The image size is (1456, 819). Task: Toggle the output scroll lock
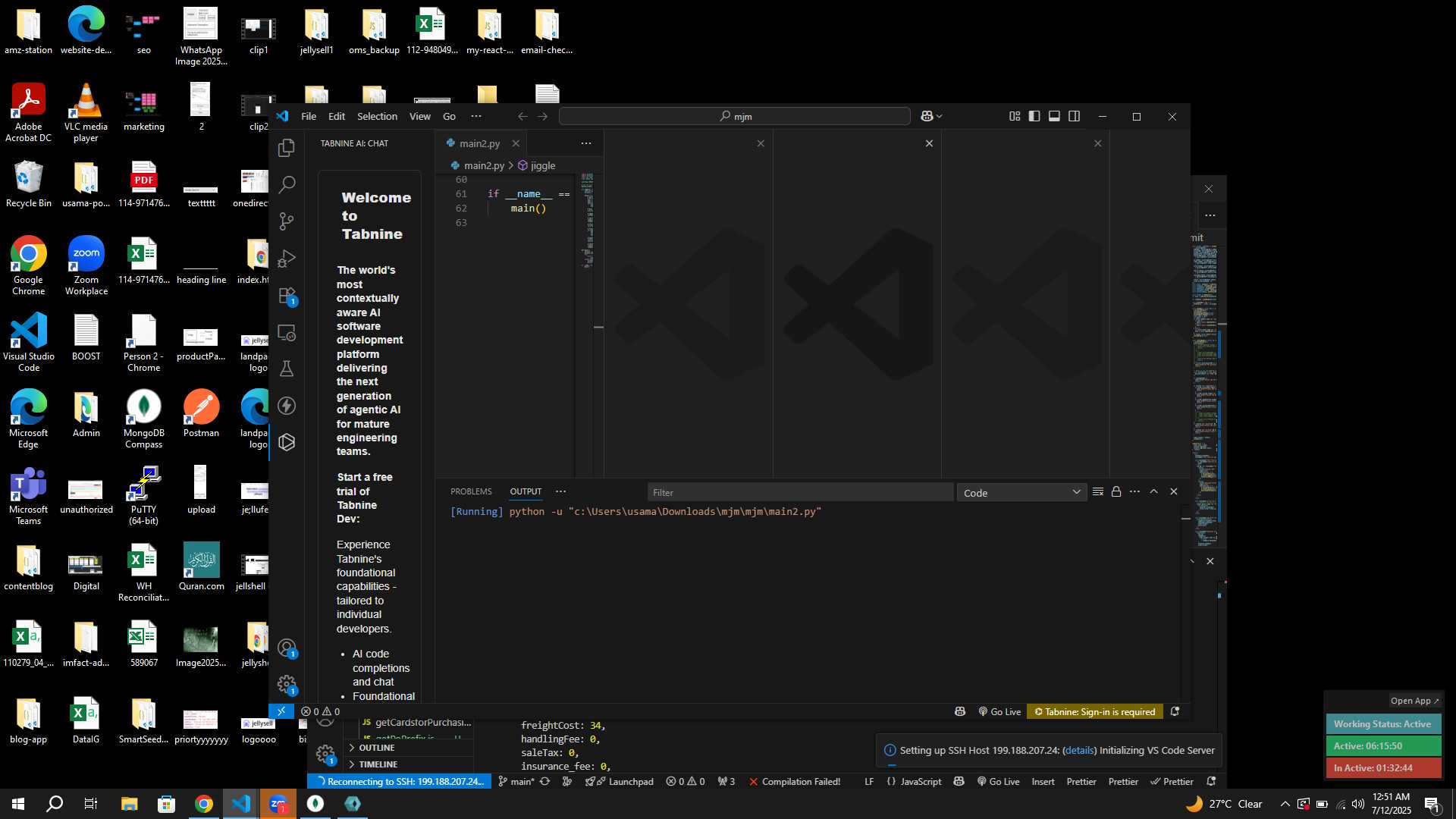pyautogui.click(x=1116, y=491)
